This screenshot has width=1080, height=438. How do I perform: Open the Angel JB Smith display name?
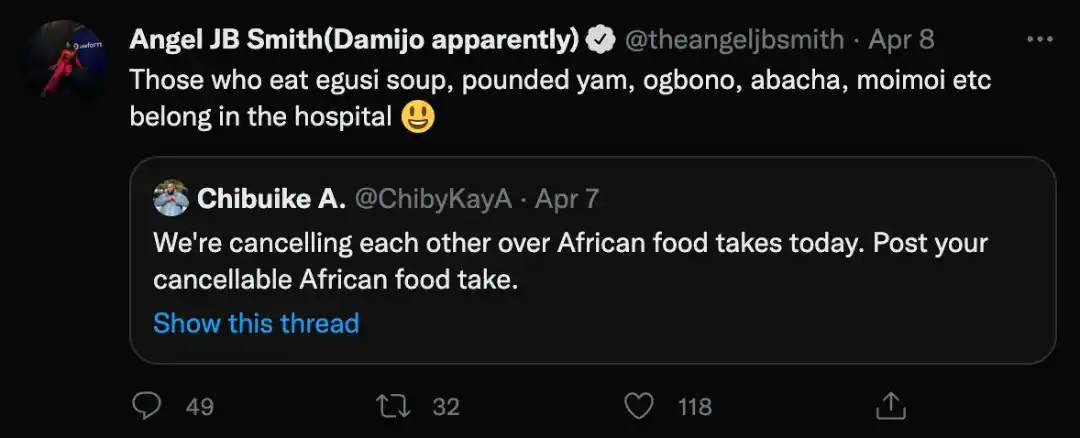click(355, 41)
